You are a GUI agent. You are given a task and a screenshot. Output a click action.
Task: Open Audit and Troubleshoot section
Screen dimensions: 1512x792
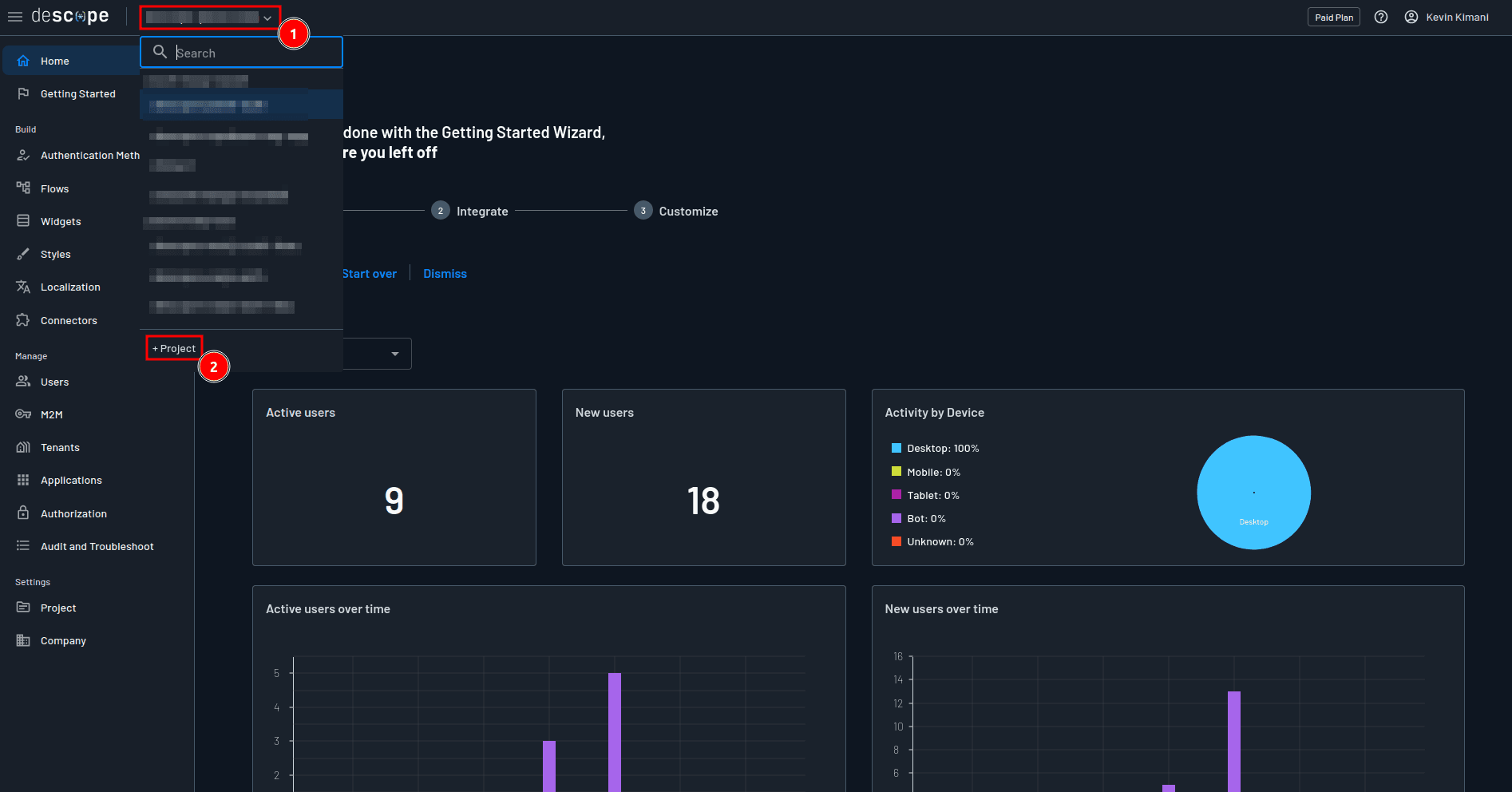pyautogui.click(x=97, y=546)
